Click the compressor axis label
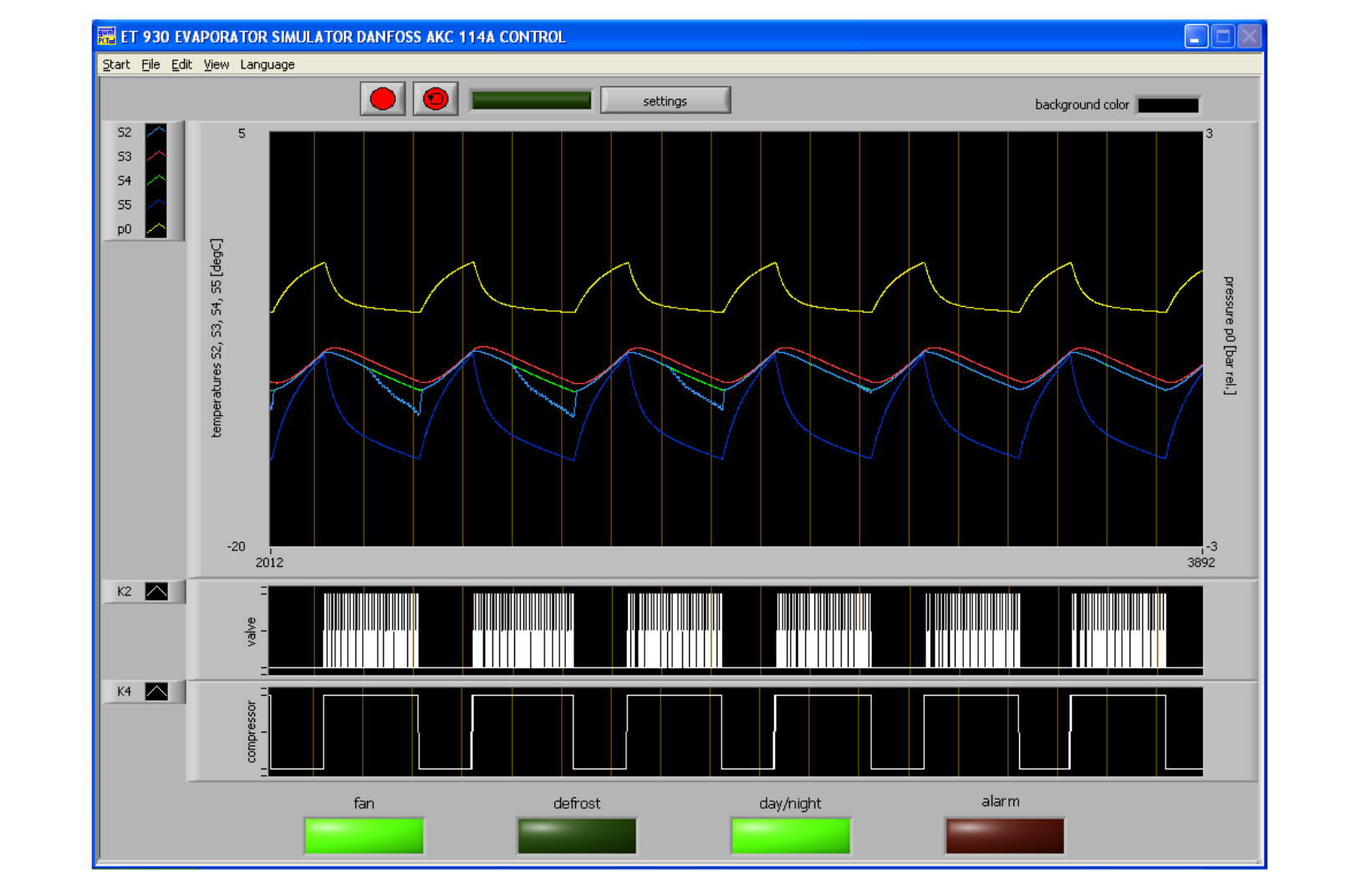This screenshot has width=1372, height=889. point(251,732)
